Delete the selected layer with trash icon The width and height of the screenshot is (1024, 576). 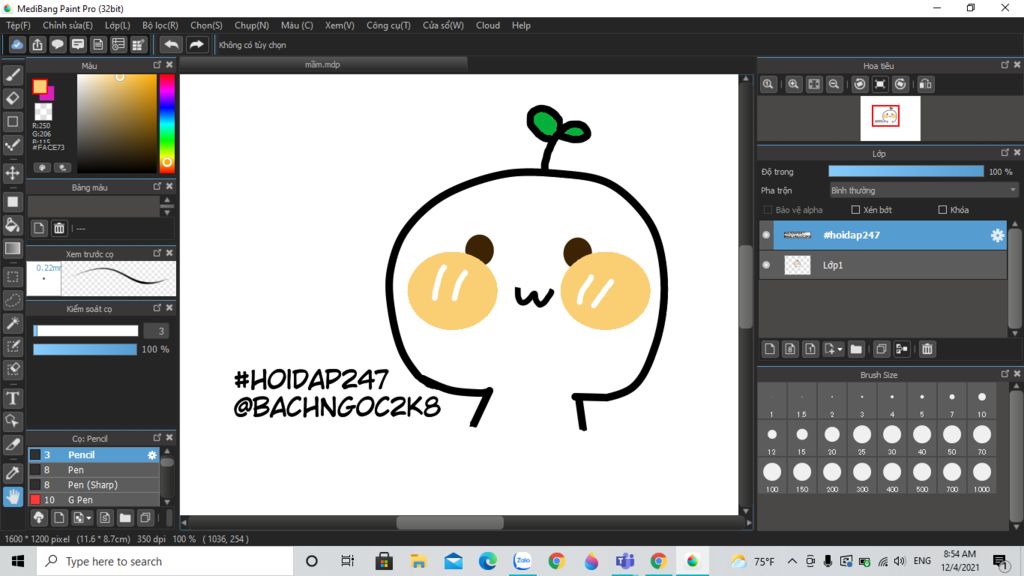[x=927, y=349]
